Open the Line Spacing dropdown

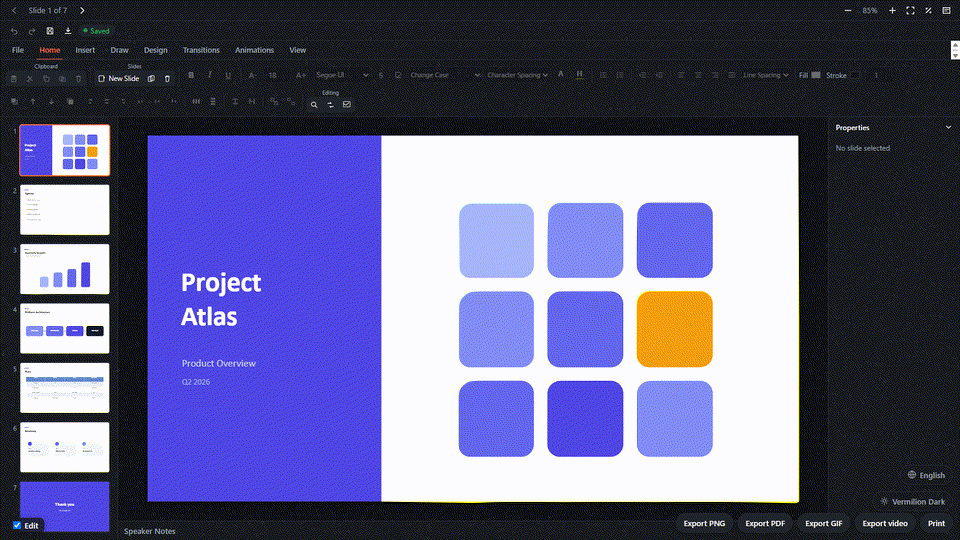(765, 75)
